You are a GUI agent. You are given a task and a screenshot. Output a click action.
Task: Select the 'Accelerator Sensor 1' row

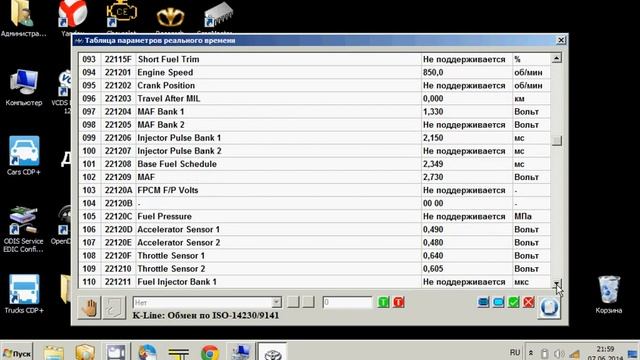314,229
